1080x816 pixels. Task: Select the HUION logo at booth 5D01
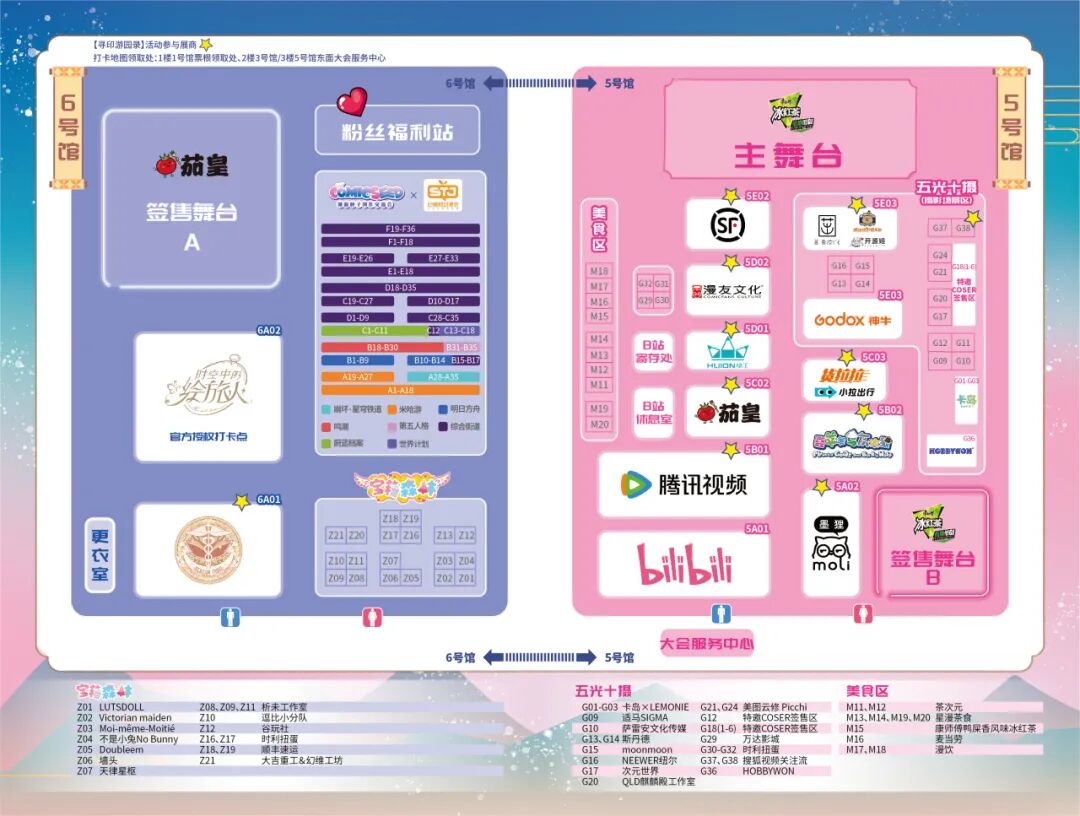tap(727, 352)
